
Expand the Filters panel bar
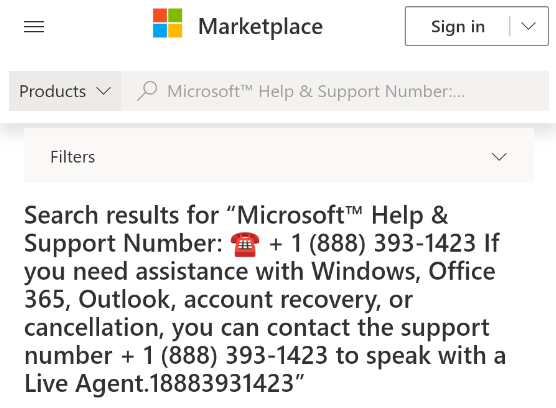click(x=279, y=156)
